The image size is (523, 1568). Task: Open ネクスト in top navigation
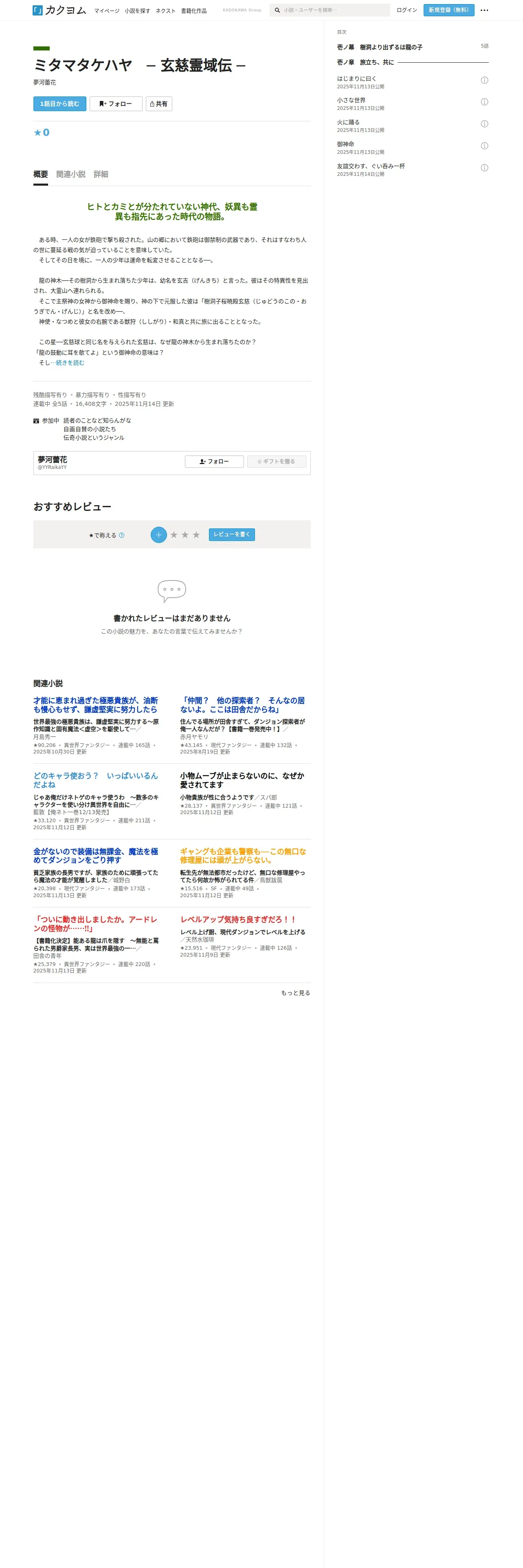[x=166, y=11]
